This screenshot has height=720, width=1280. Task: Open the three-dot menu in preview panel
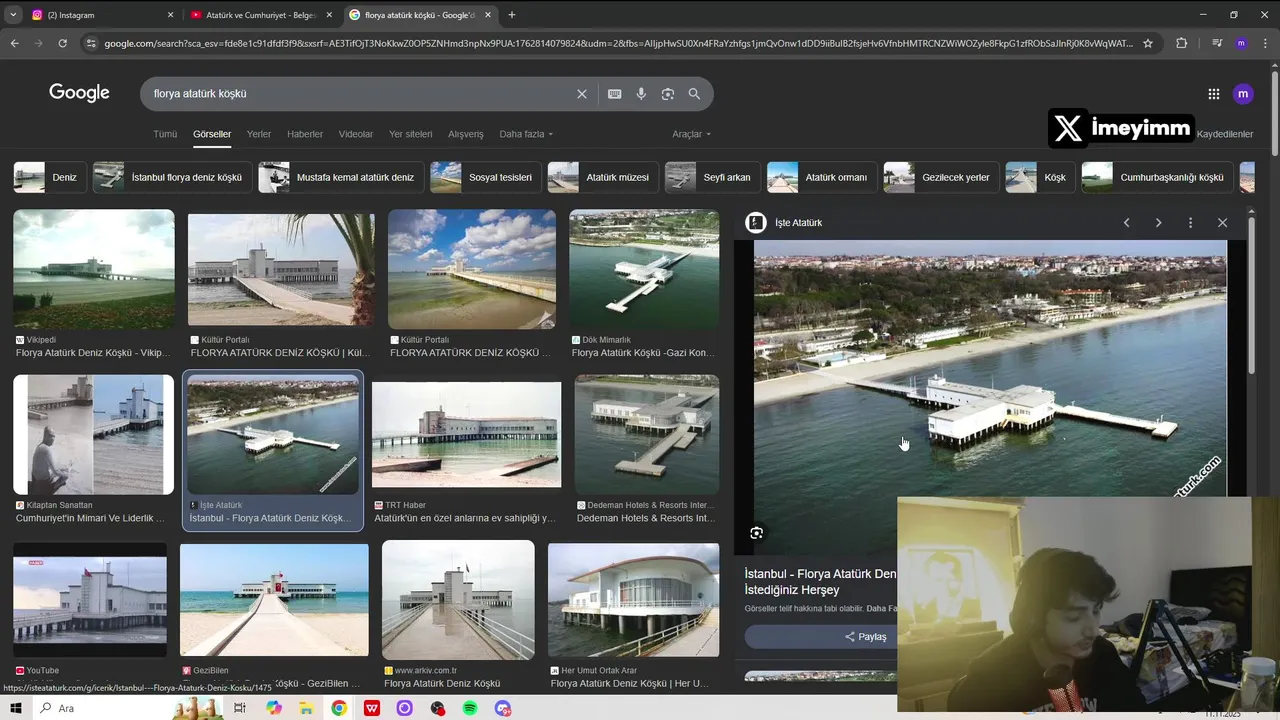click(1190, 223)
